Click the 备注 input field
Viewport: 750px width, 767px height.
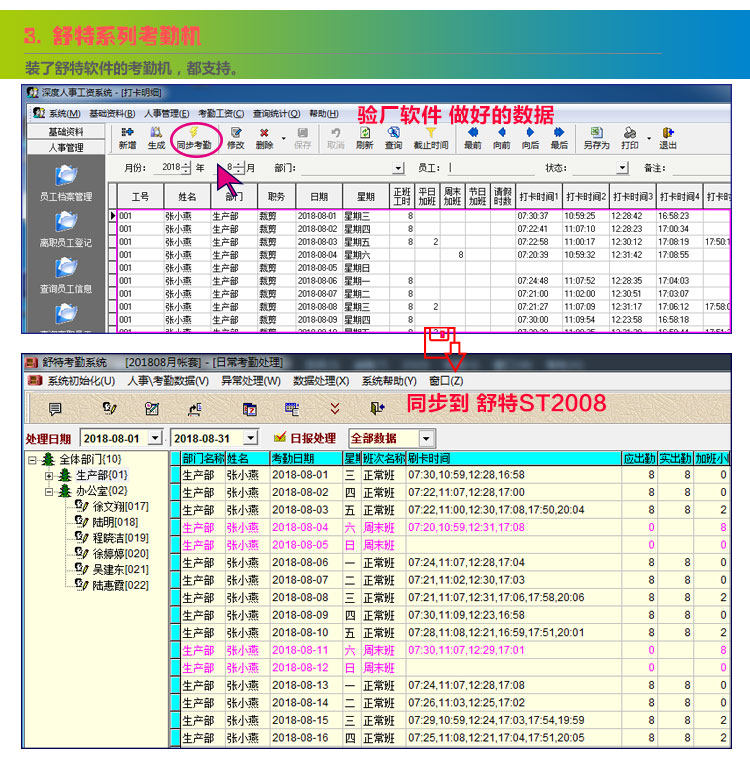[702, 168]
